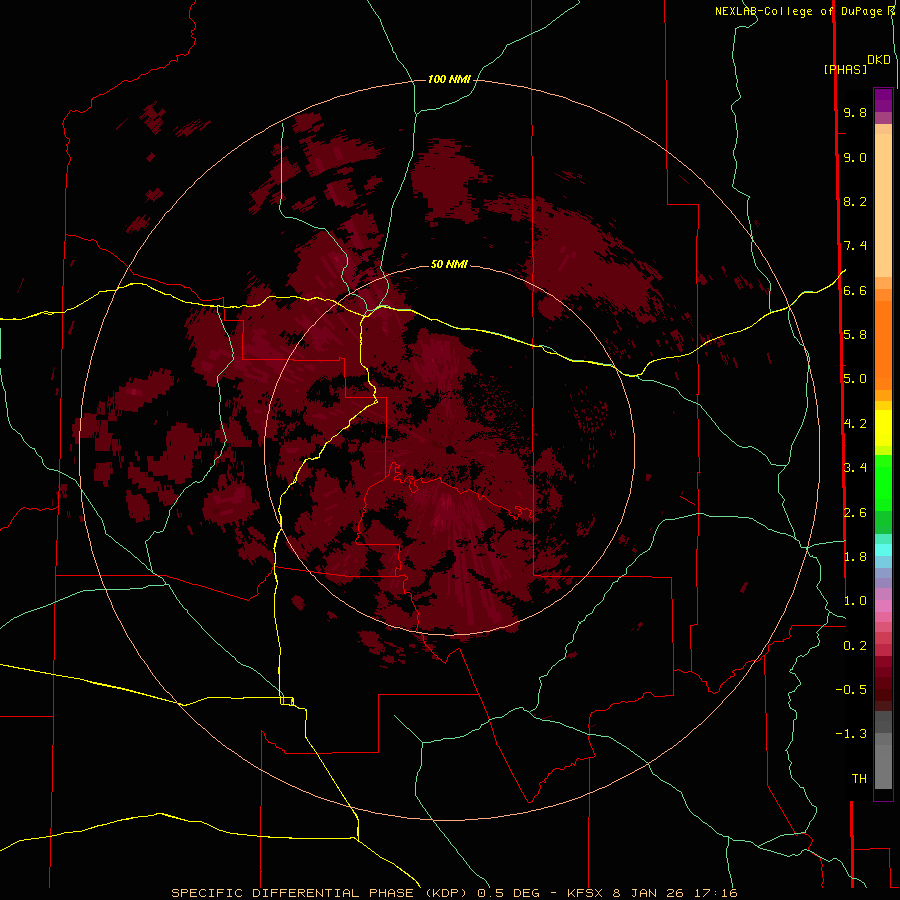
Task: Pick the pink swatch in the color bar
Action: click(x=883, y=606)
